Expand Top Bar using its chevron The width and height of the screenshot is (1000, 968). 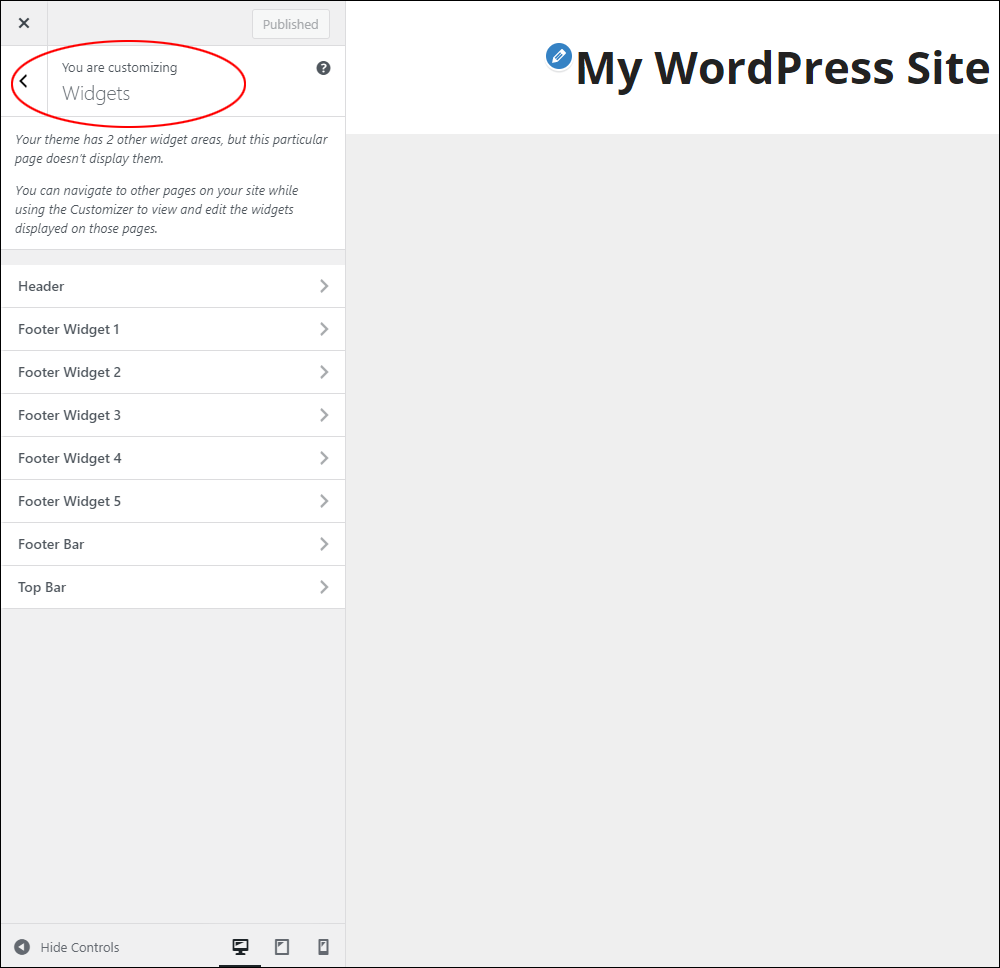324,587
